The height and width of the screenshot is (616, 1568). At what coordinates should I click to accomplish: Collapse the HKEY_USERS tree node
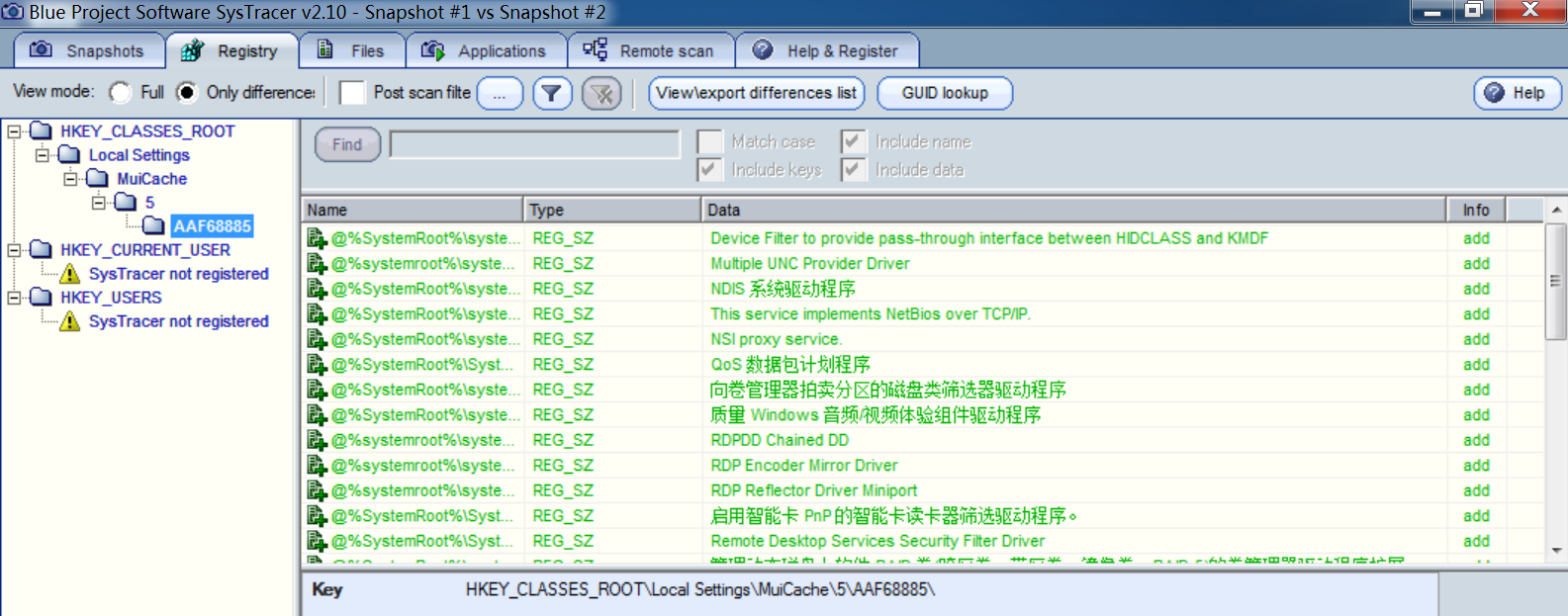[x=14, y=297]
